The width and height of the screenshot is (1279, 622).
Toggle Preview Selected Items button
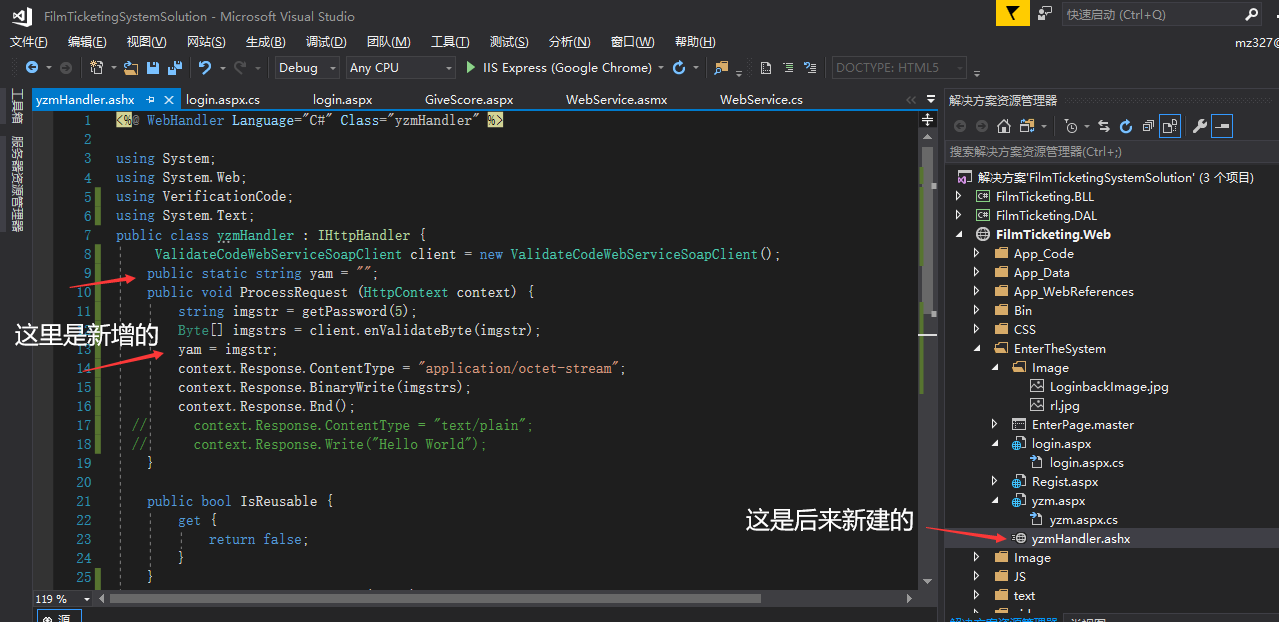point(1222,126)
